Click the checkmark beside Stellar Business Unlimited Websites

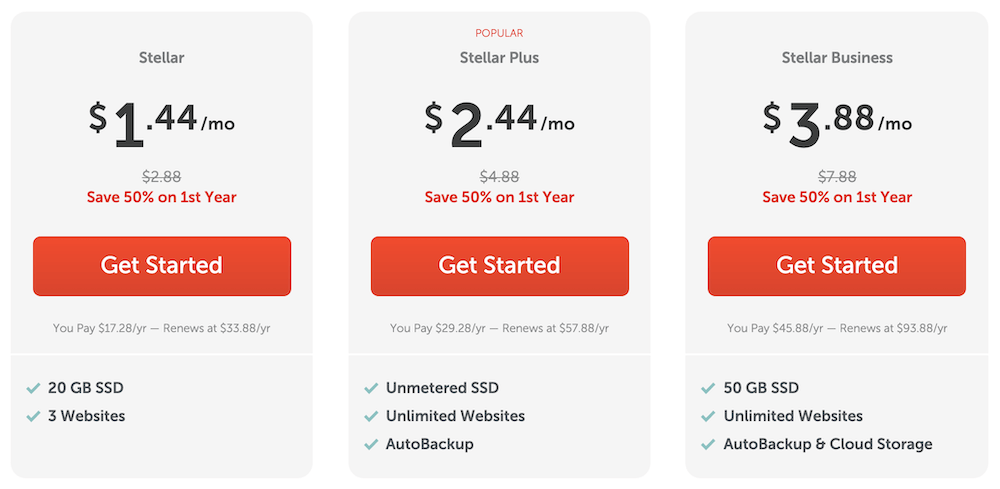point(708,417)
